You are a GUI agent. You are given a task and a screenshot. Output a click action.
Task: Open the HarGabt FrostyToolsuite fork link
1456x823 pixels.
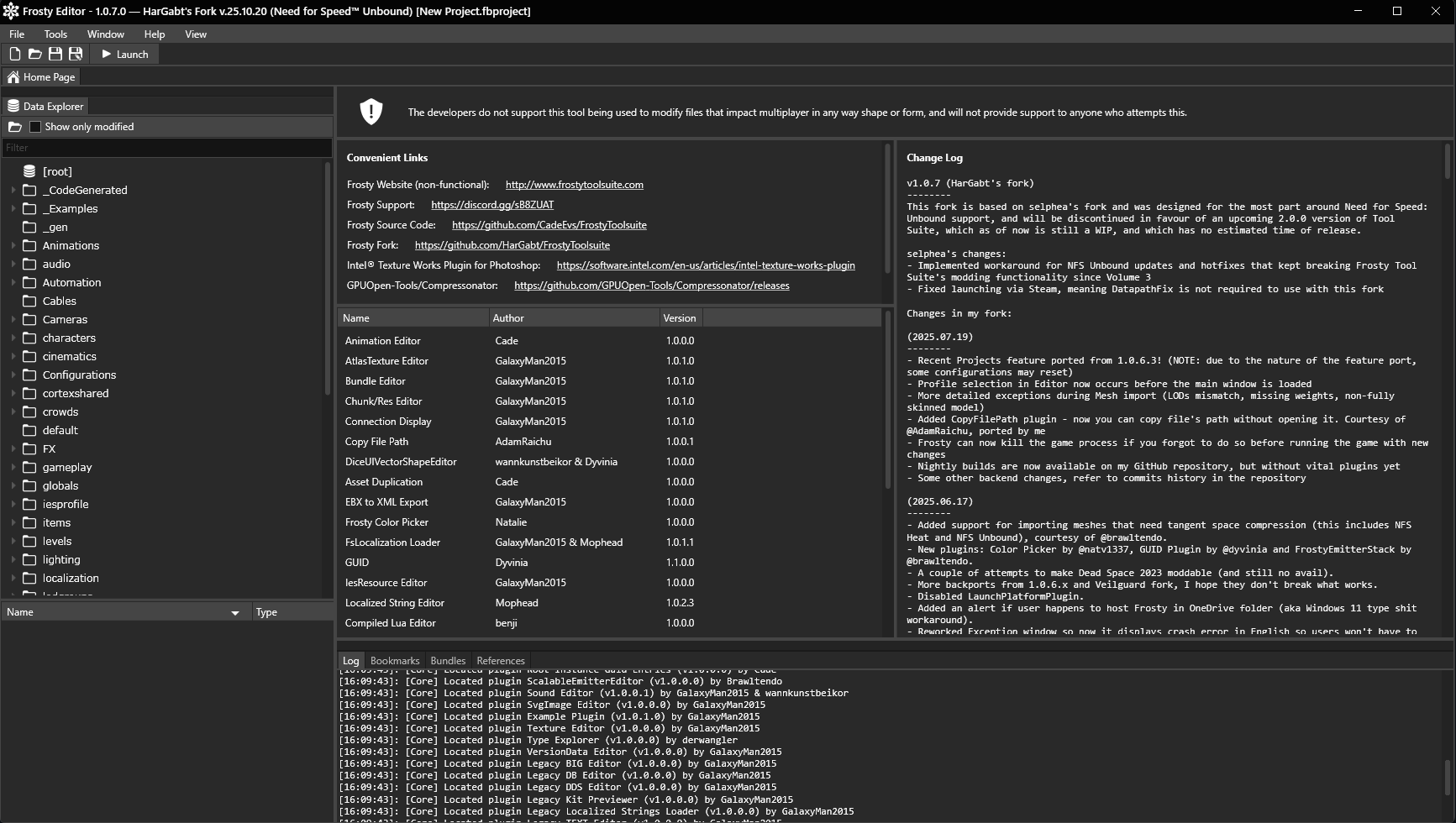[512, 245]
